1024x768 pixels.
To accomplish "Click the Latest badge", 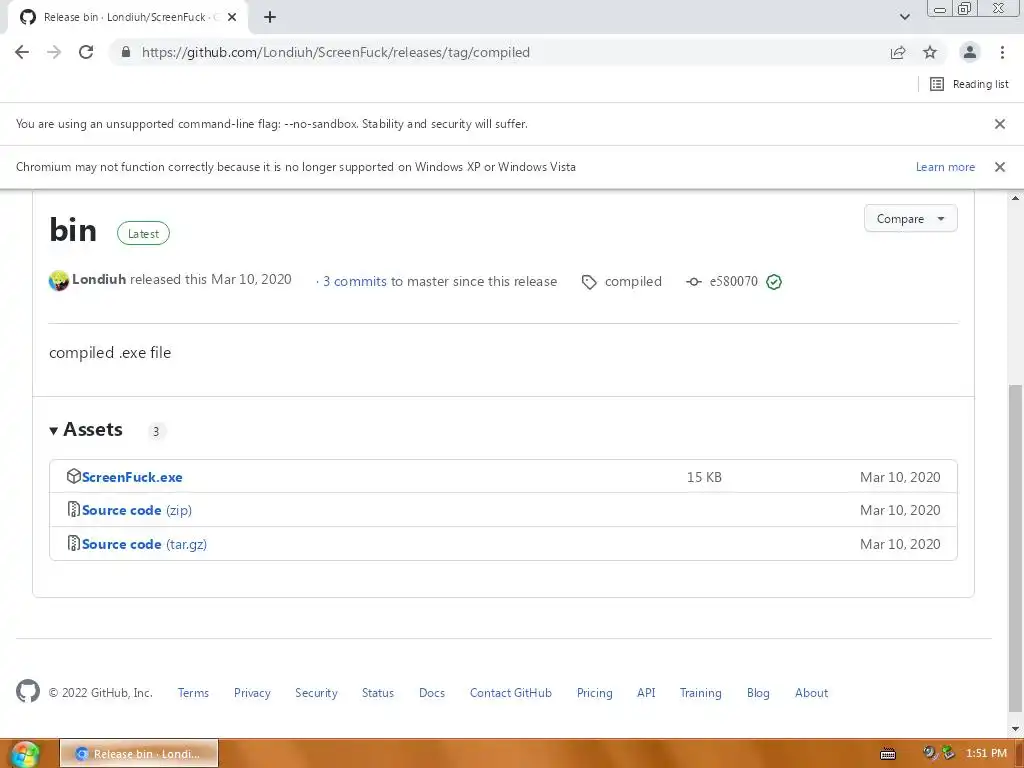I will [143, 234].
